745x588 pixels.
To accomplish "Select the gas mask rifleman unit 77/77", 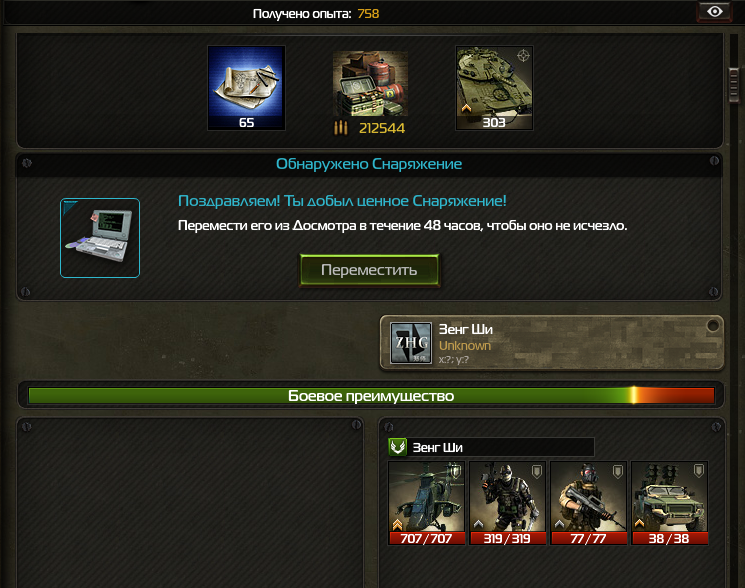I will tap(588, 503).
